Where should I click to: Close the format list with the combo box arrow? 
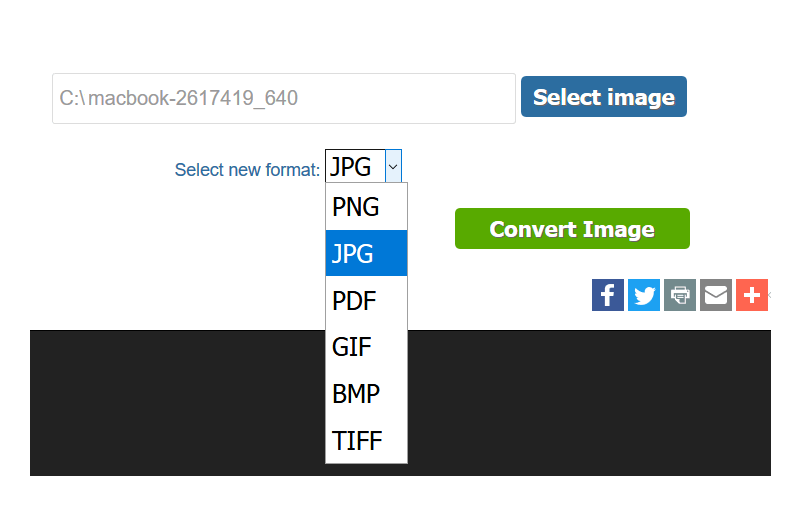click(x=393, y=166)
